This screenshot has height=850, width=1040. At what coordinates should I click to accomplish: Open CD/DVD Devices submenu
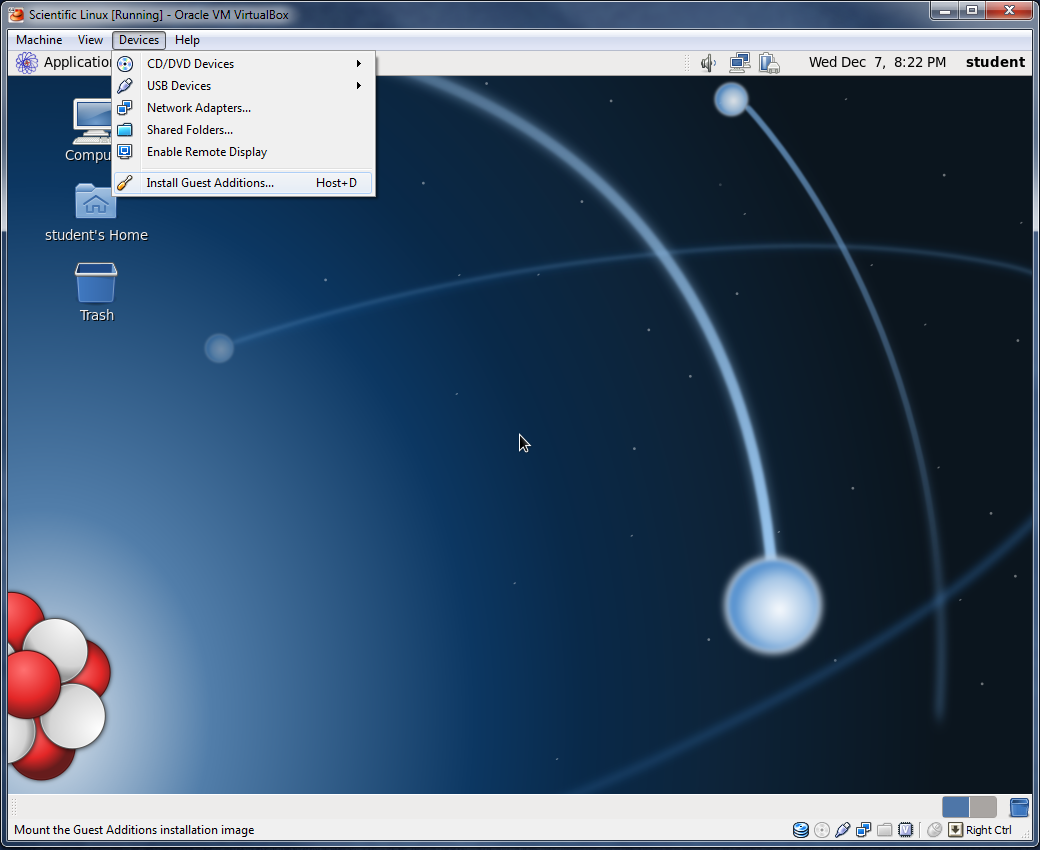coord(243,64)
